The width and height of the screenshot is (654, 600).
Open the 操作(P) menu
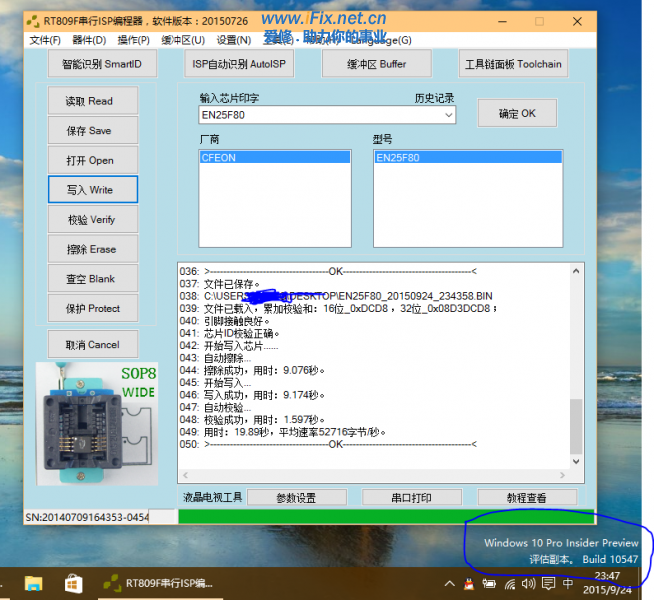click(133, 40)
